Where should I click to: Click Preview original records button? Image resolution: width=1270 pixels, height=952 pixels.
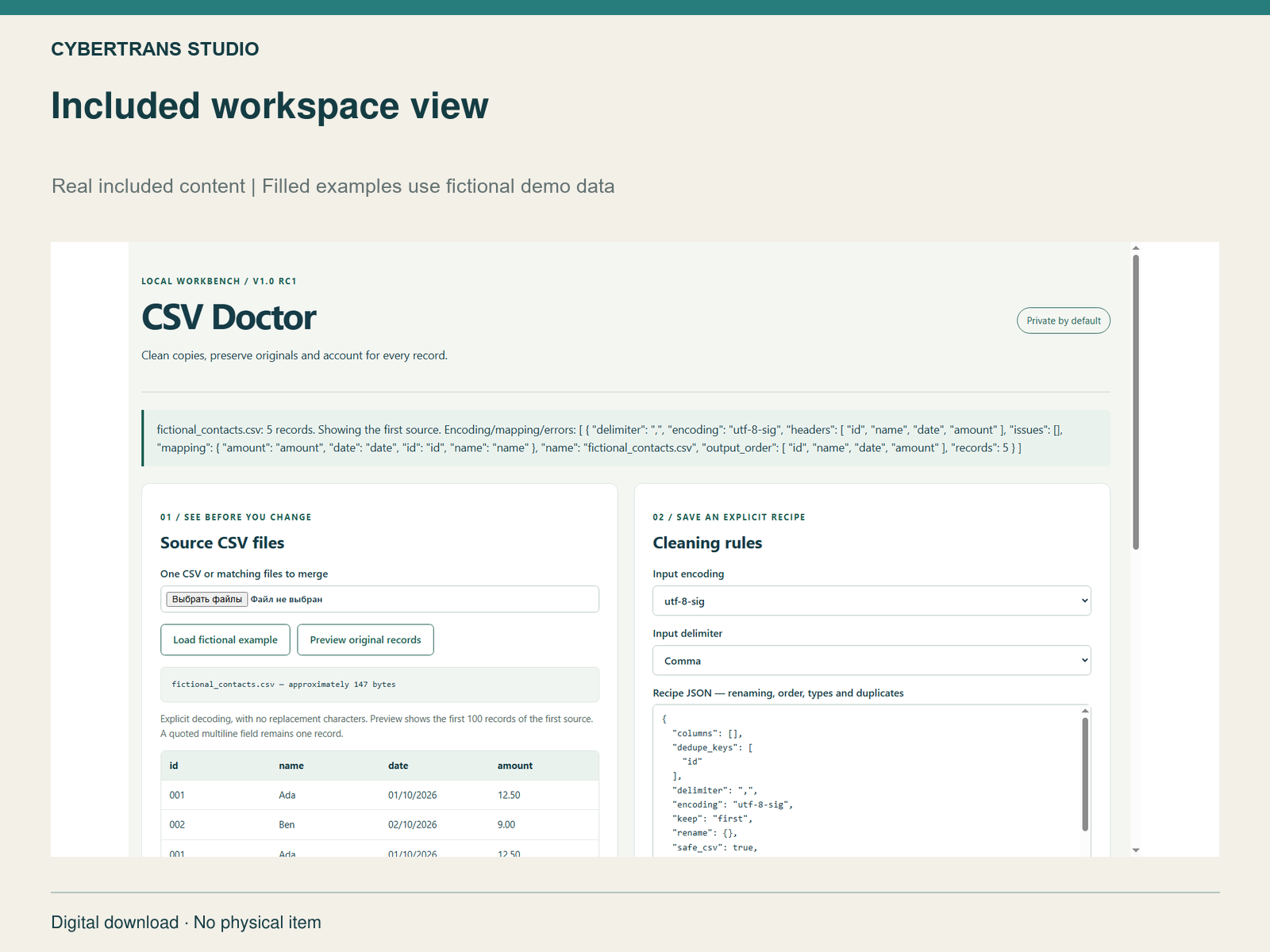(x=365, y=640)
